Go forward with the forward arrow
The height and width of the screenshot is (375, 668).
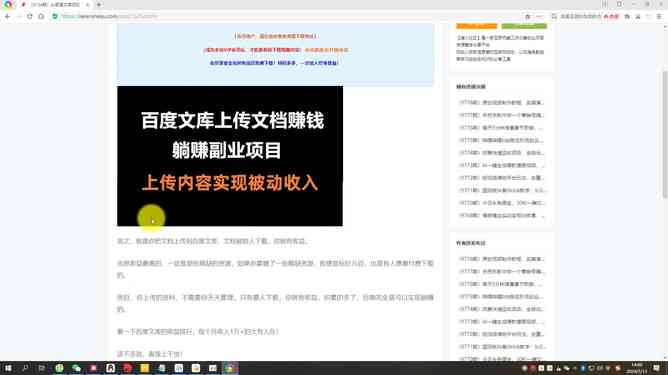[18, 16]
